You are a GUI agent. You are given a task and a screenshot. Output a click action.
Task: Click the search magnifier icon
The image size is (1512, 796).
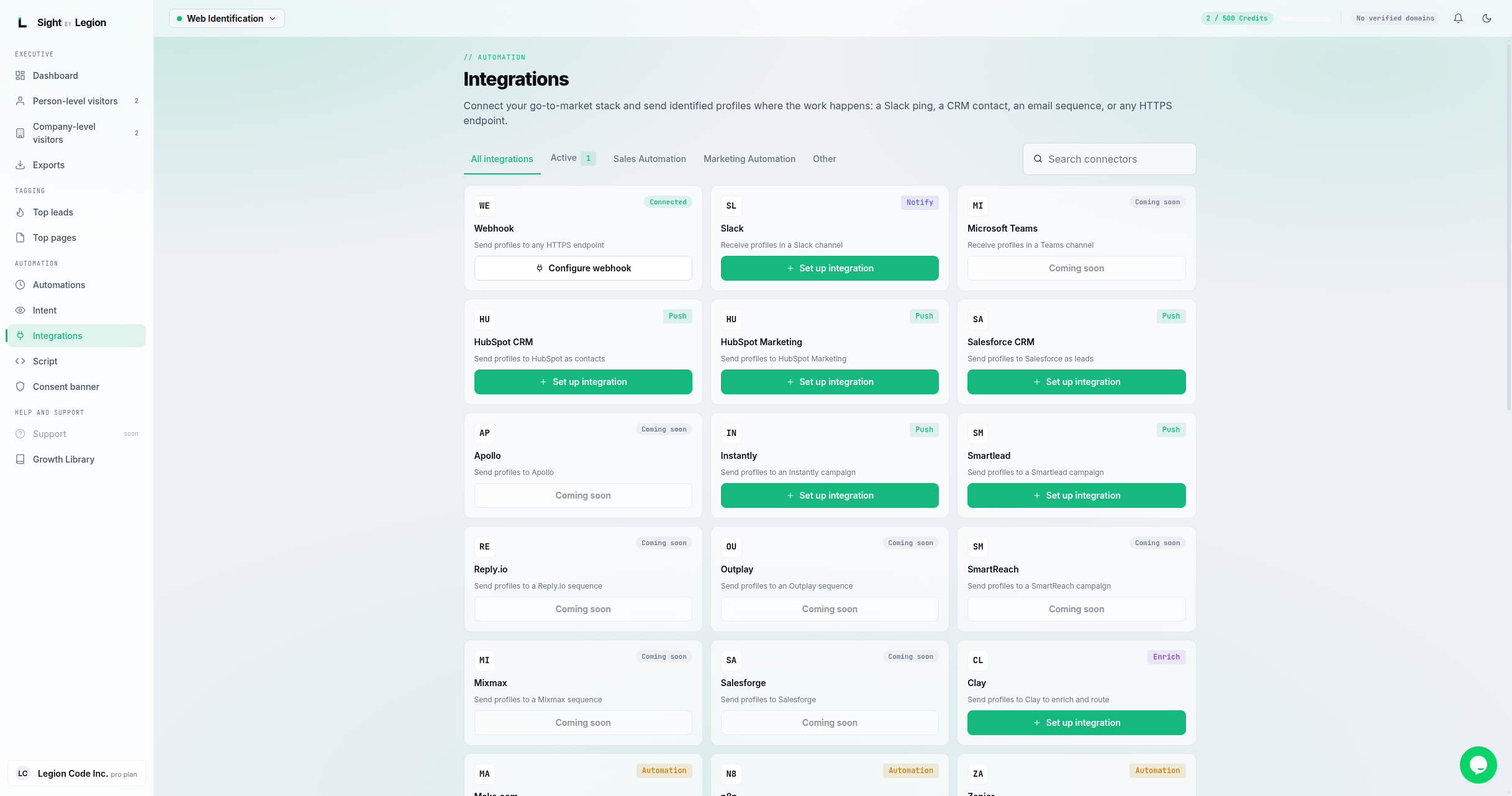coord(1038,159)
